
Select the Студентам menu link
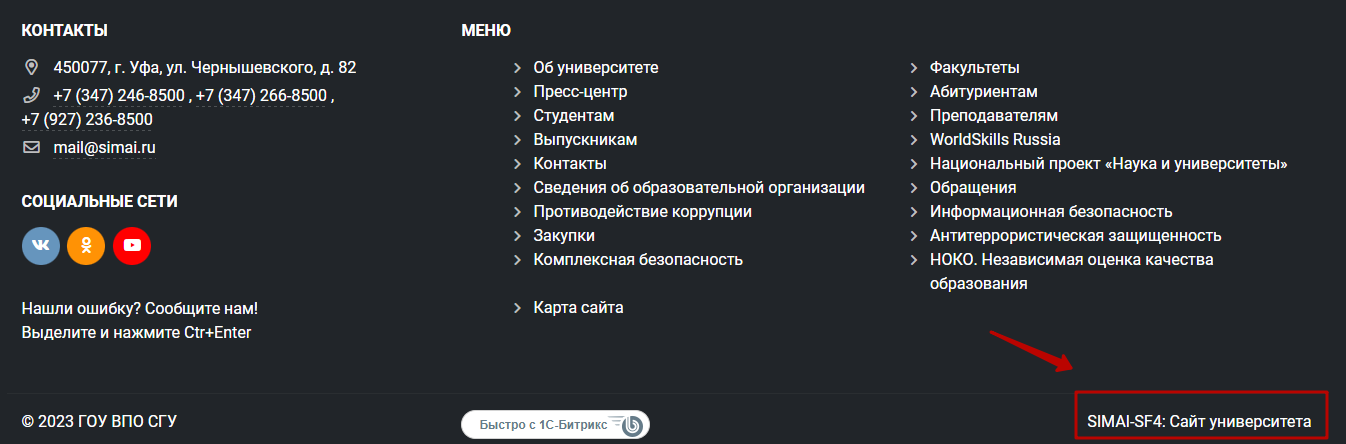tap(574, 116)
